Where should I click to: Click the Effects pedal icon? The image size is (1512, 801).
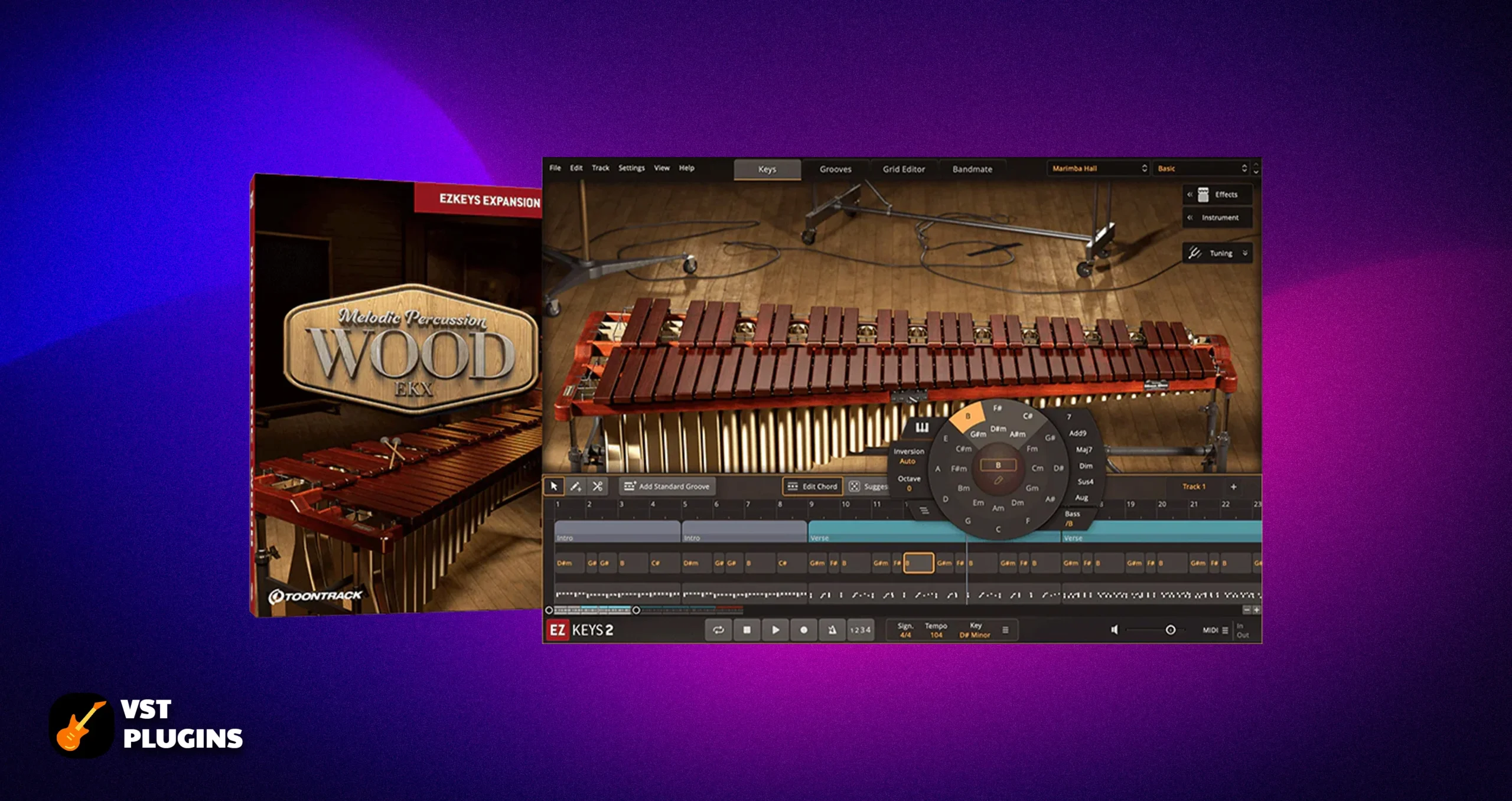pyautogui.click(x=1203, y=194)
